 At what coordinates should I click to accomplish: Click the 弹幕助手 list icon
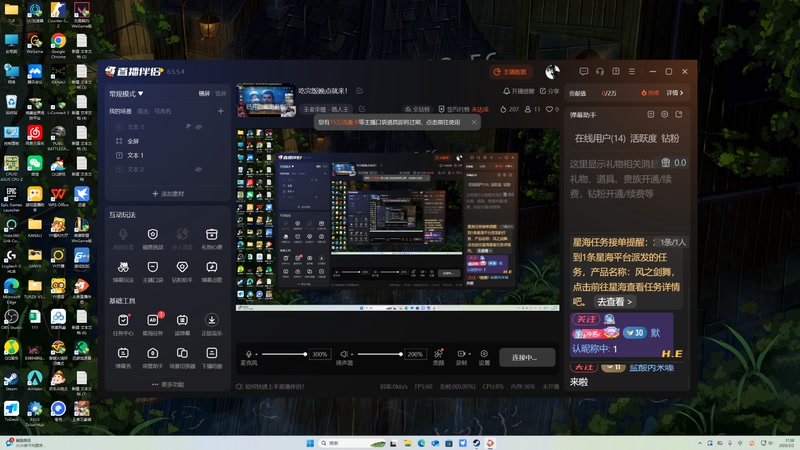pyautogui.click(x=651, y=115)
